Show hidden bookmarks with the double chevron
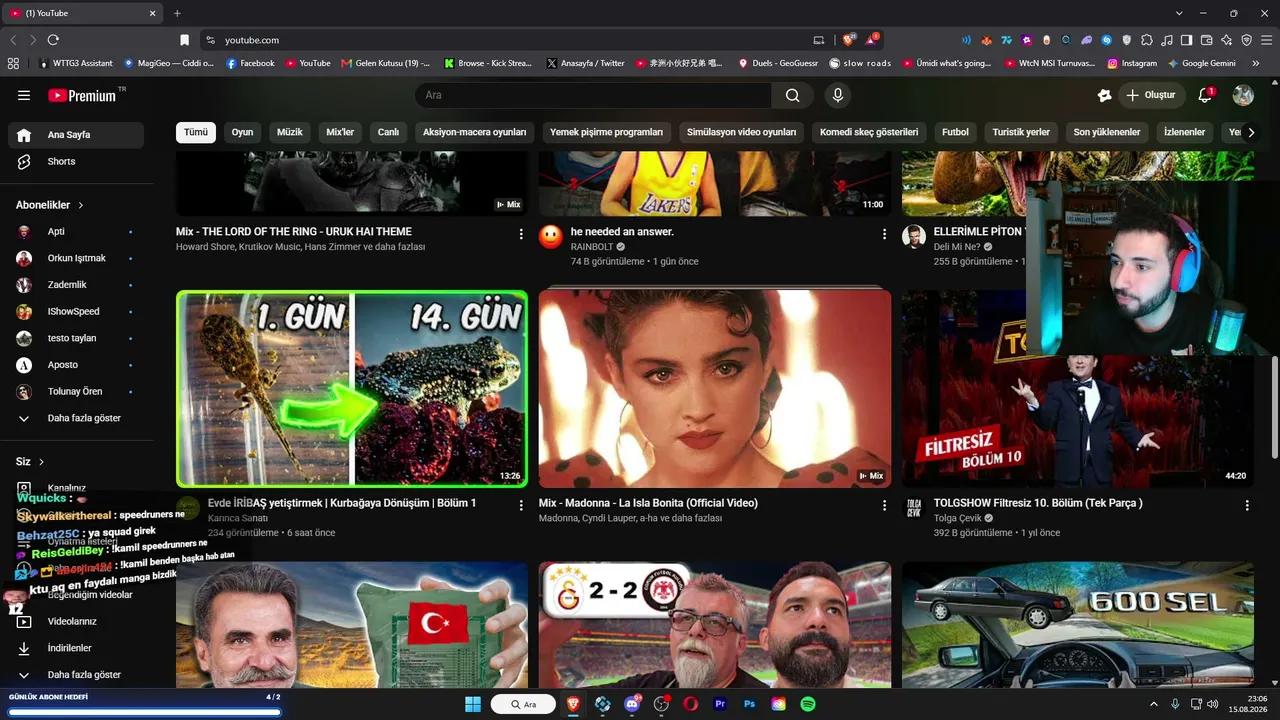 point(1256,63)
